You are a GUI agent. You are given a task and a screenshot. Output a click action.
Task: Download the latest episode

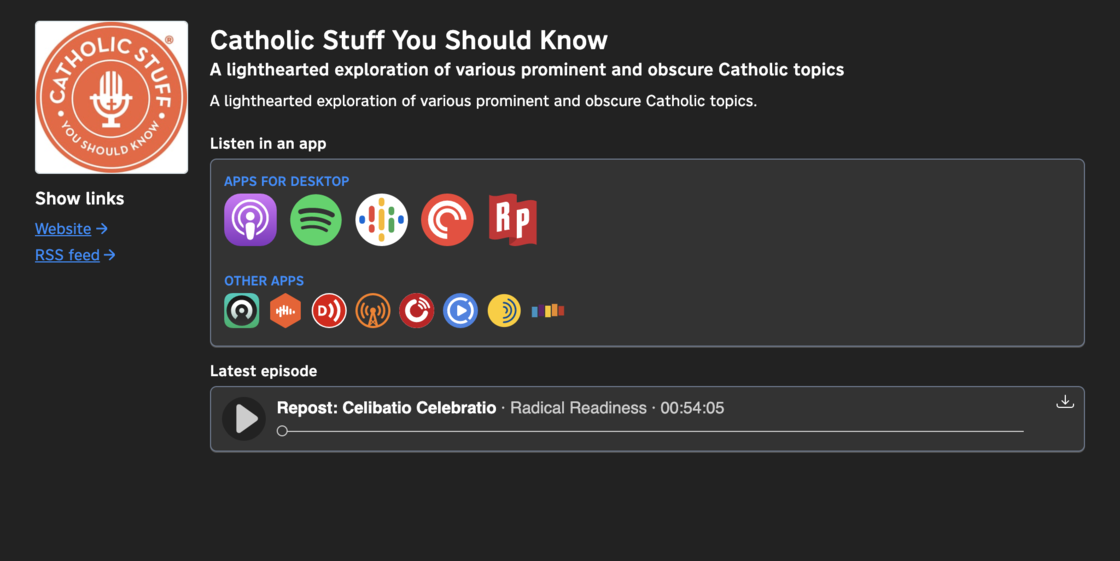pyautogui.click(x=1065, y=402)
